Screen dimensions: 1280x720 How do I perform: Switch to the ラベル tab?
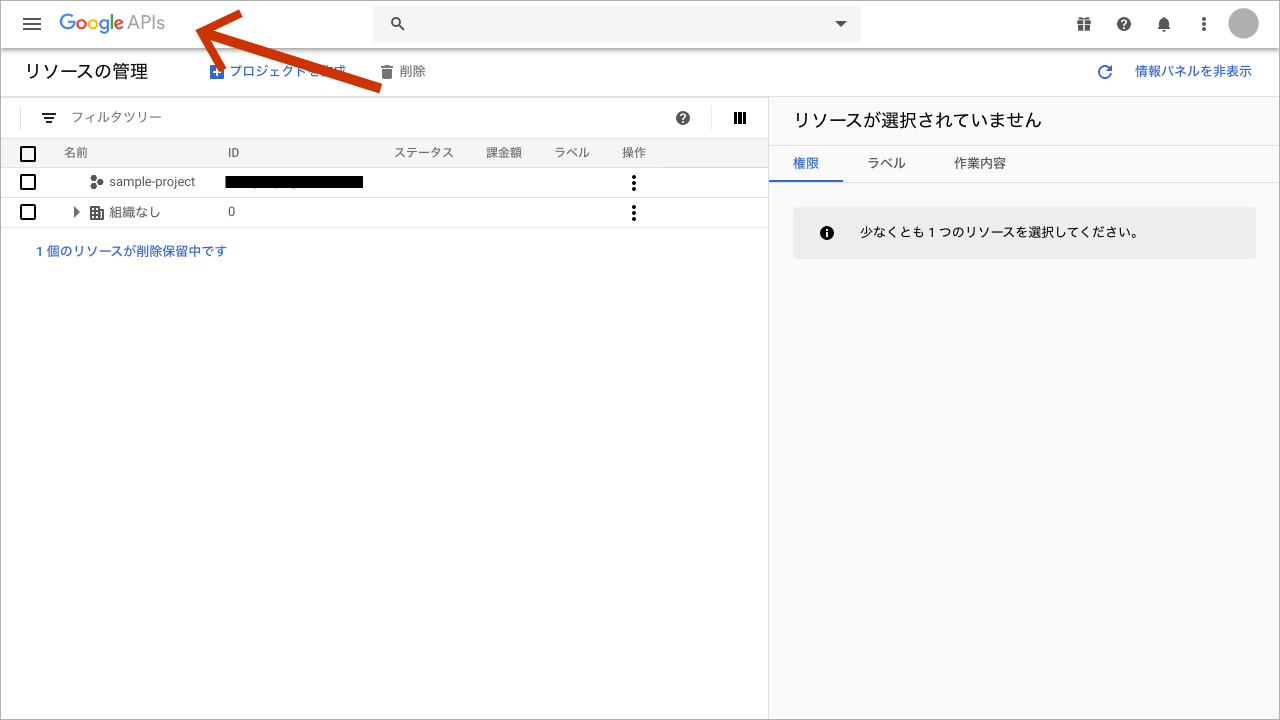point(886,162)
